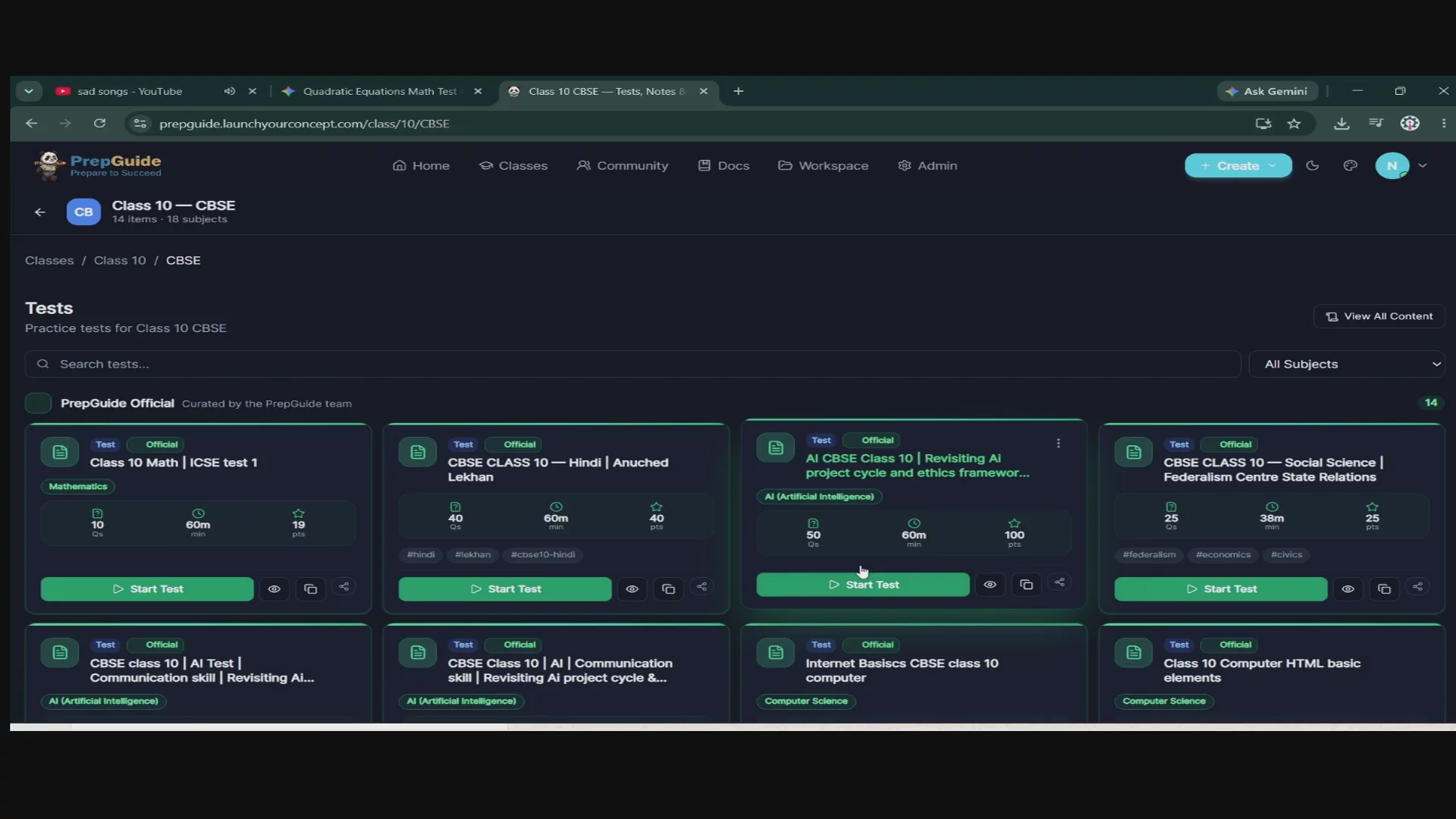1456x819 pixels.
Task: Preview Class 10 Math ICSE test eye icon
Action: pyautogui.click(x=275, y=589)
